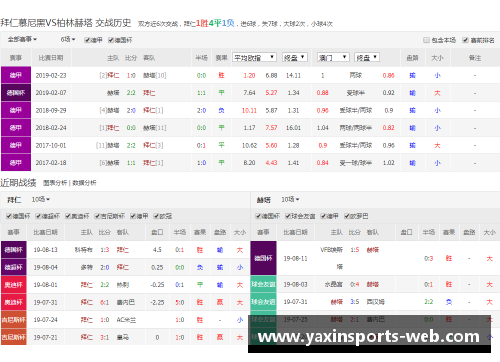Click the 1:3 score on 19-08-13 row
Screen dimensions: 500x362
(105, 250)
